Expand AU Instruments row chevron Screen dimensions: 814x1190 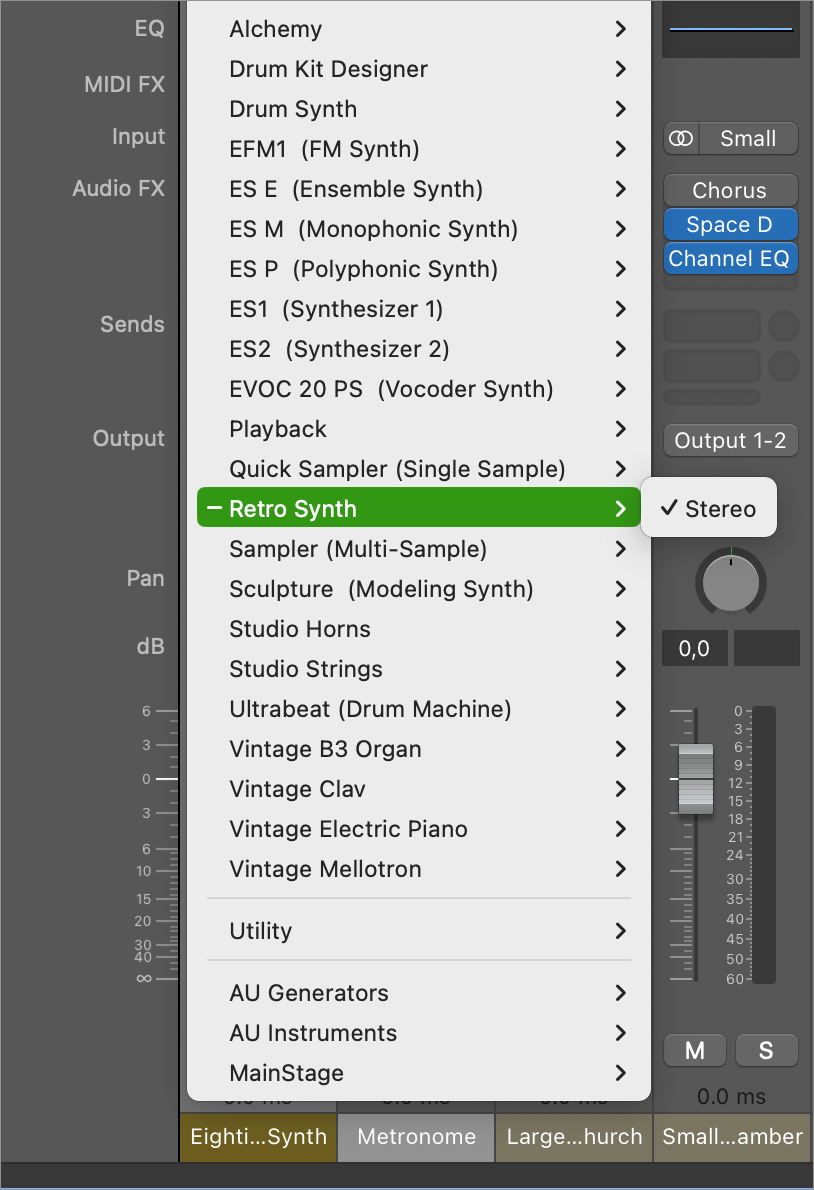[621, 1033]
